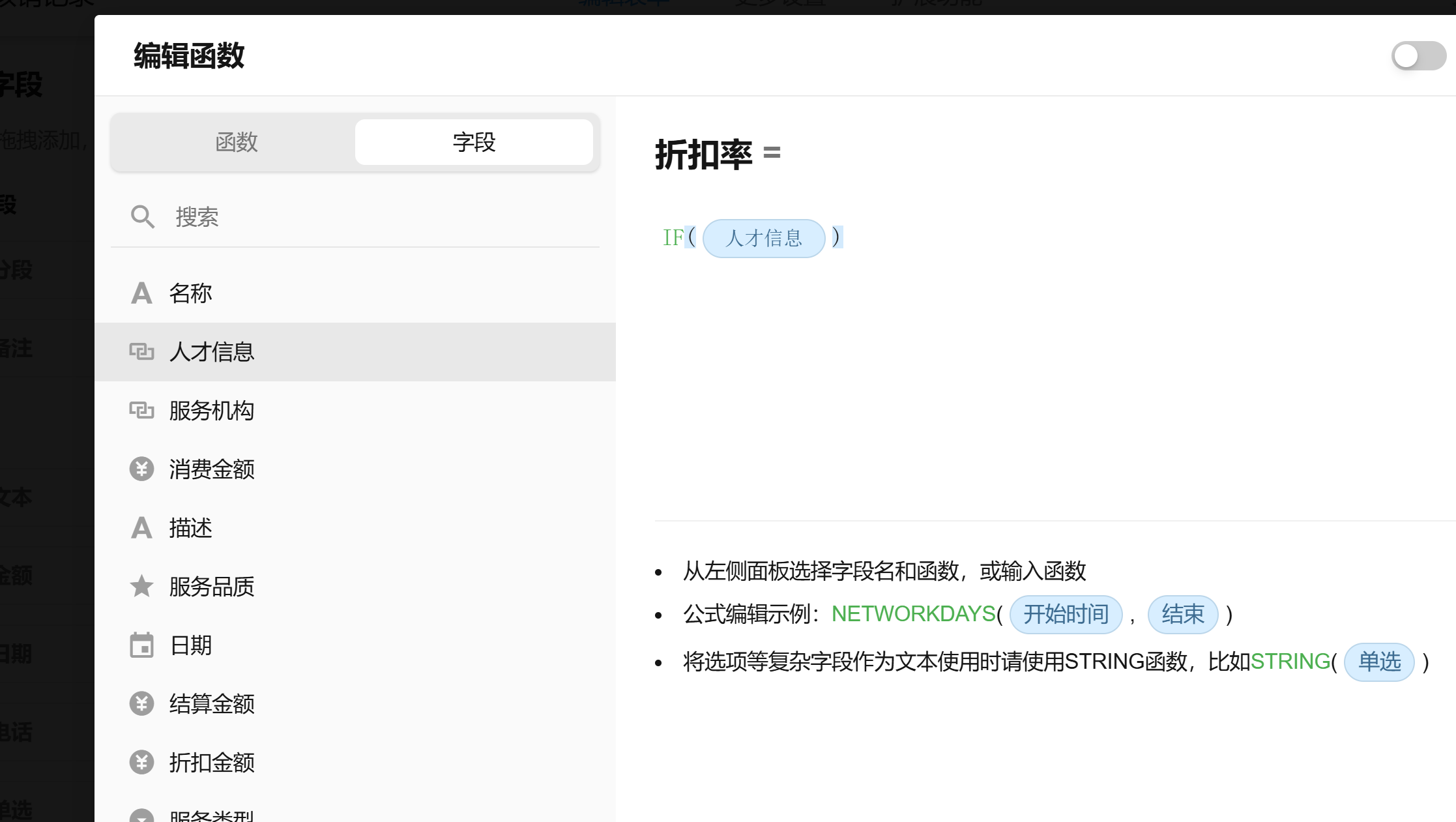The height and width of the screenshot is (822, 1456).
Task: Click the 开始时间 example chip
Action: (1066, 614)
